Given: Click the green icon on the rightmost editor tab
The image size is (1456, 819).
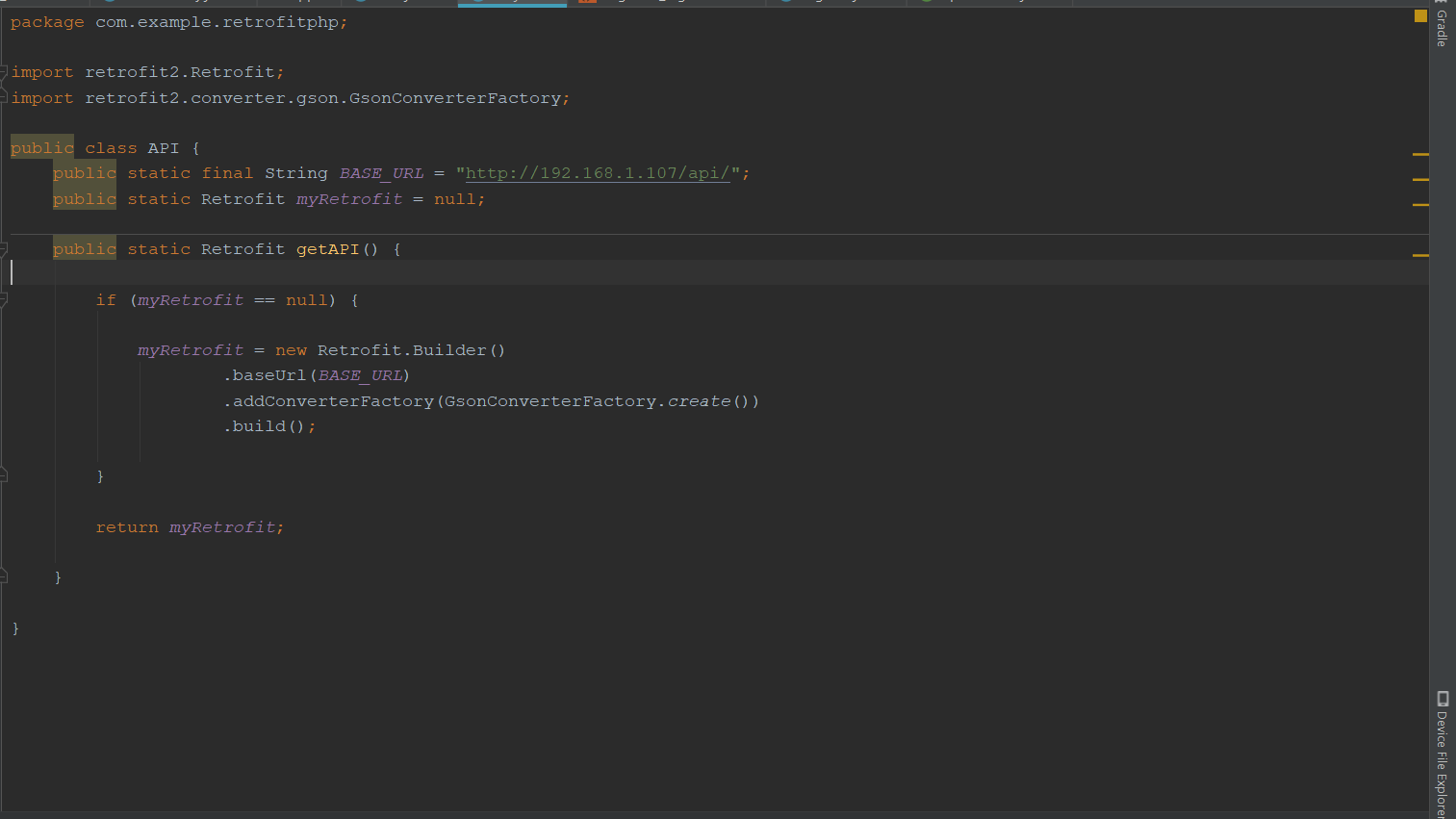Looking at the screenshot, I should (926, 3).
